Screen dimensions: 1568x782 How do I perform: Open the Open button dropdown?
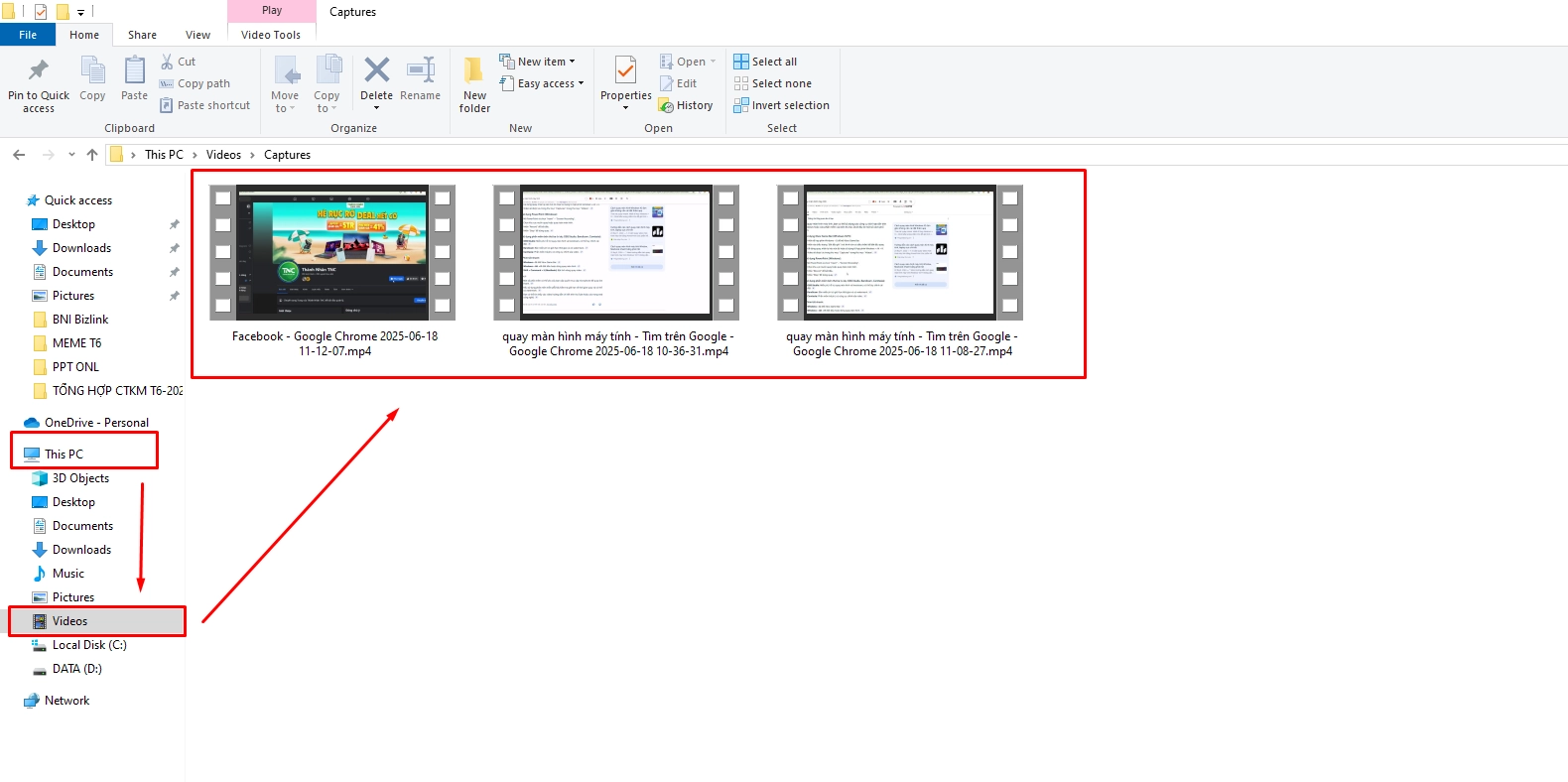point(713,62)
